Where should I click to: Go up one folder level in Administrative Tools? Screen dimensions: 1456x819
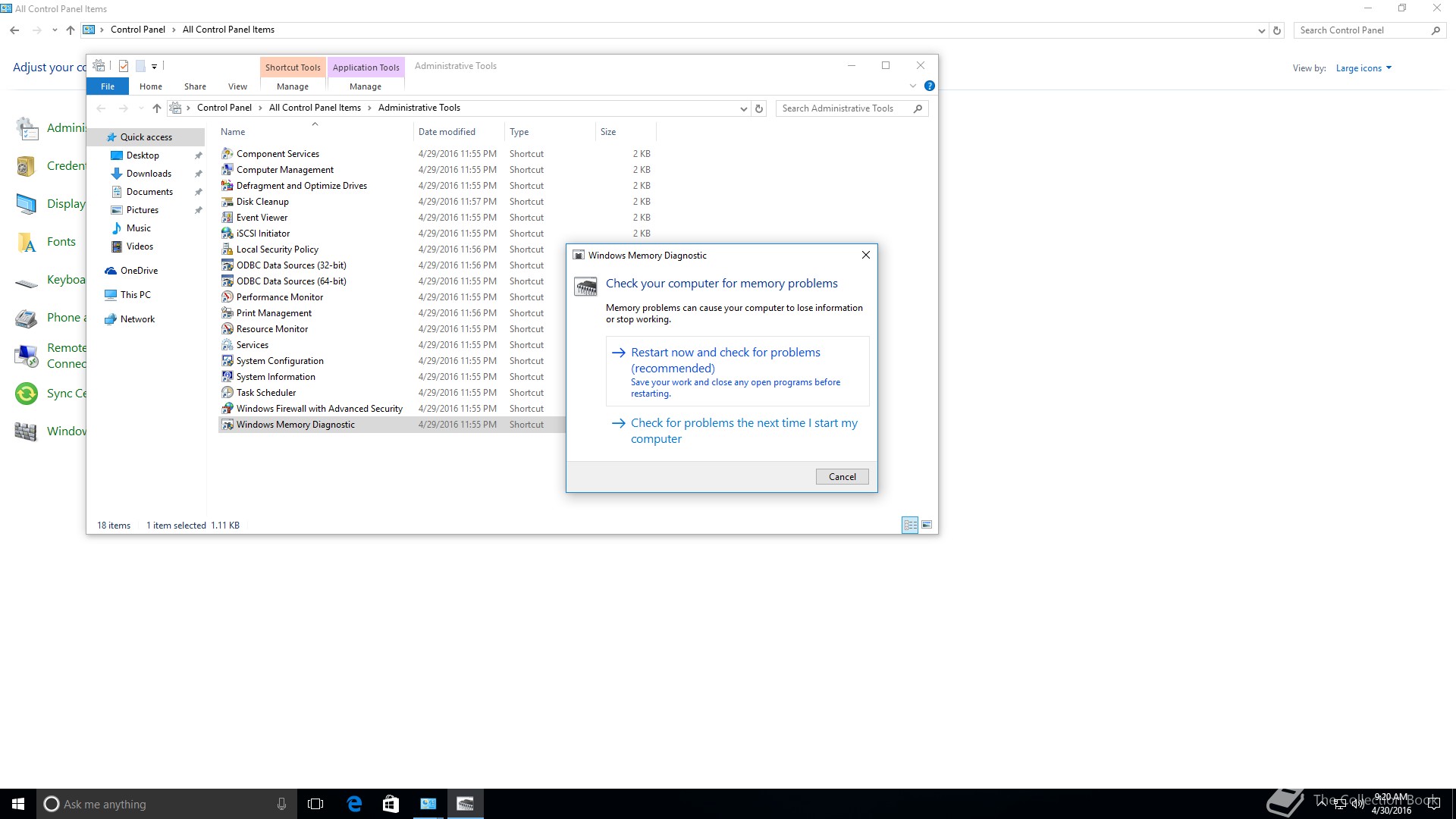click(157, 108)
